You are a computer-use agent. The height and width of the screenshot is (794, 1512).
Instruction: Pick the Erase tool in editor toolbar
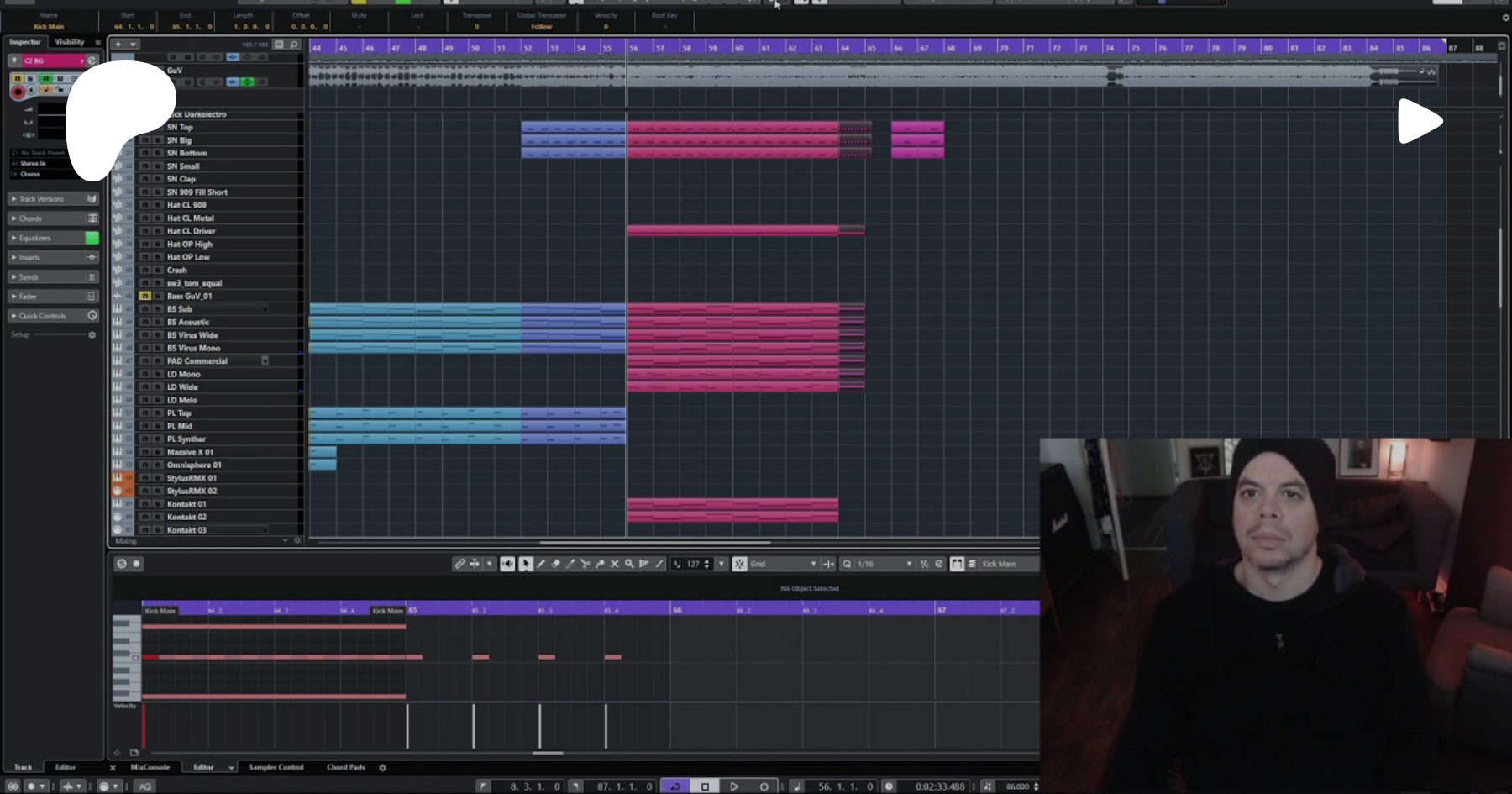tap(555, 564)
